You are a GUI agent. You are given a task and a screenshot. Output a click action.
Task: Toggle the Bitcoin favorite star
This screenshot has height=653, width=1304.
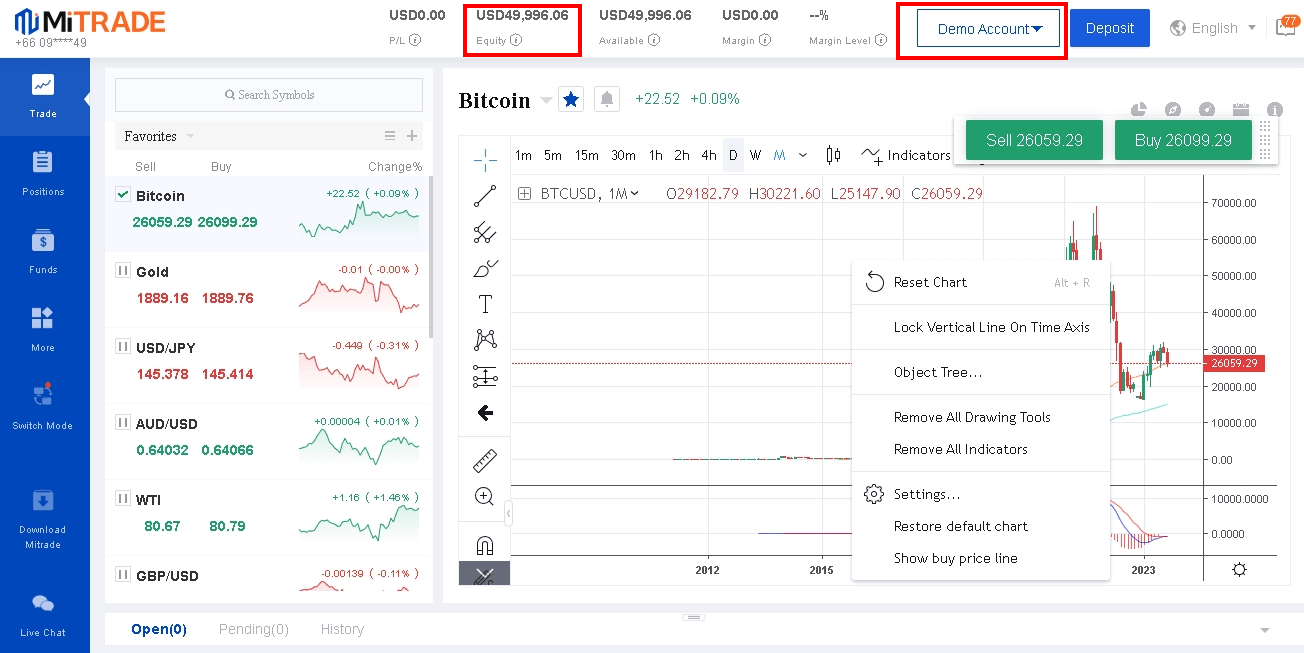tap(571, 99)
